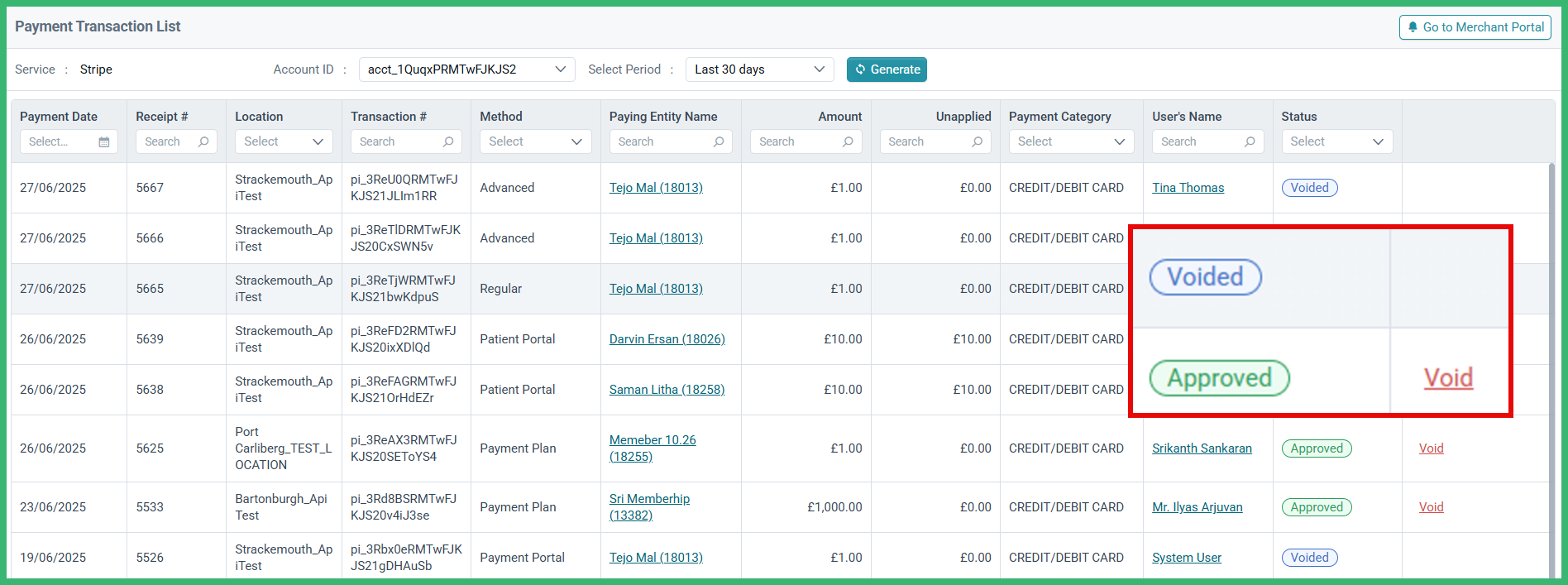The height and width of the screenshot is (585, 1568).
Task: Click the Stripe service label
Action: (96, 70)
